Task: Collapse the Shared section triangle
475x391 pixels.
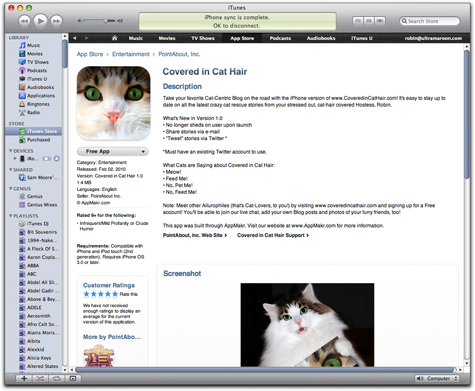Action: (11, 170)
